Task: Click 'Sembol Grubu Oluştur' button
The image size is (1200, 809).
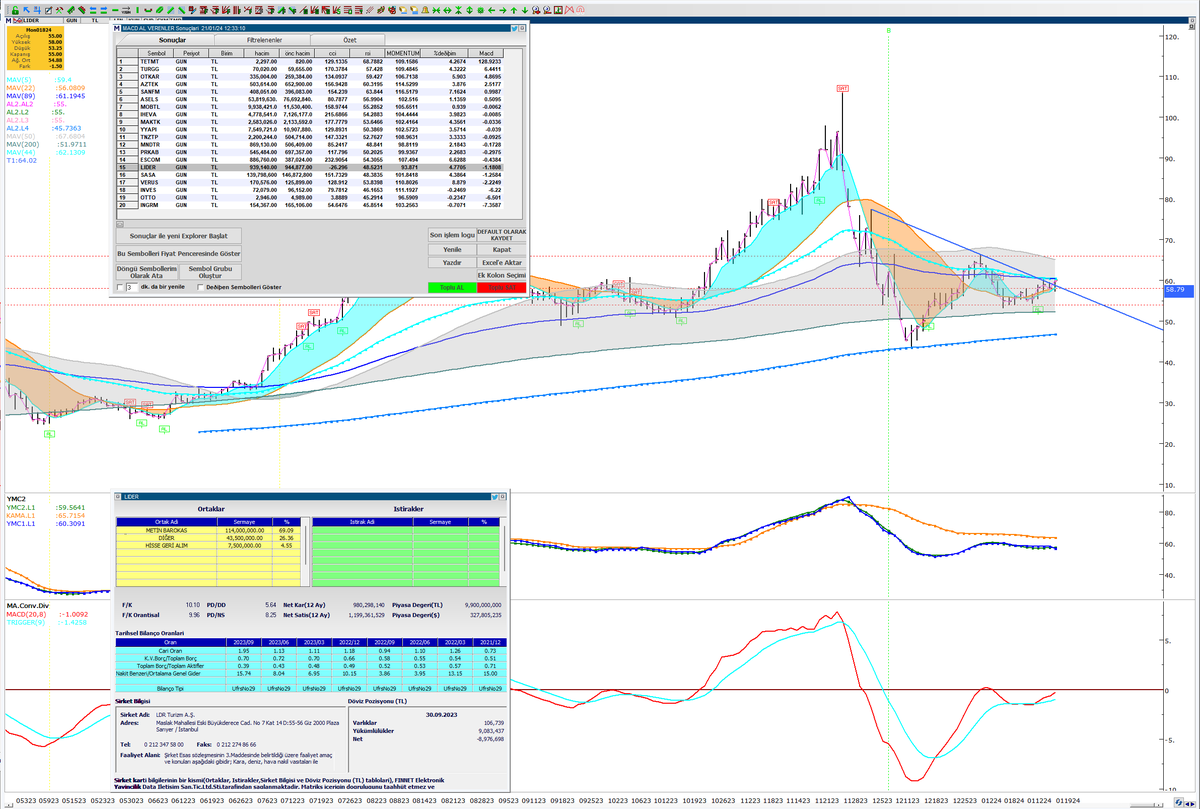Action: coord(210,272)
